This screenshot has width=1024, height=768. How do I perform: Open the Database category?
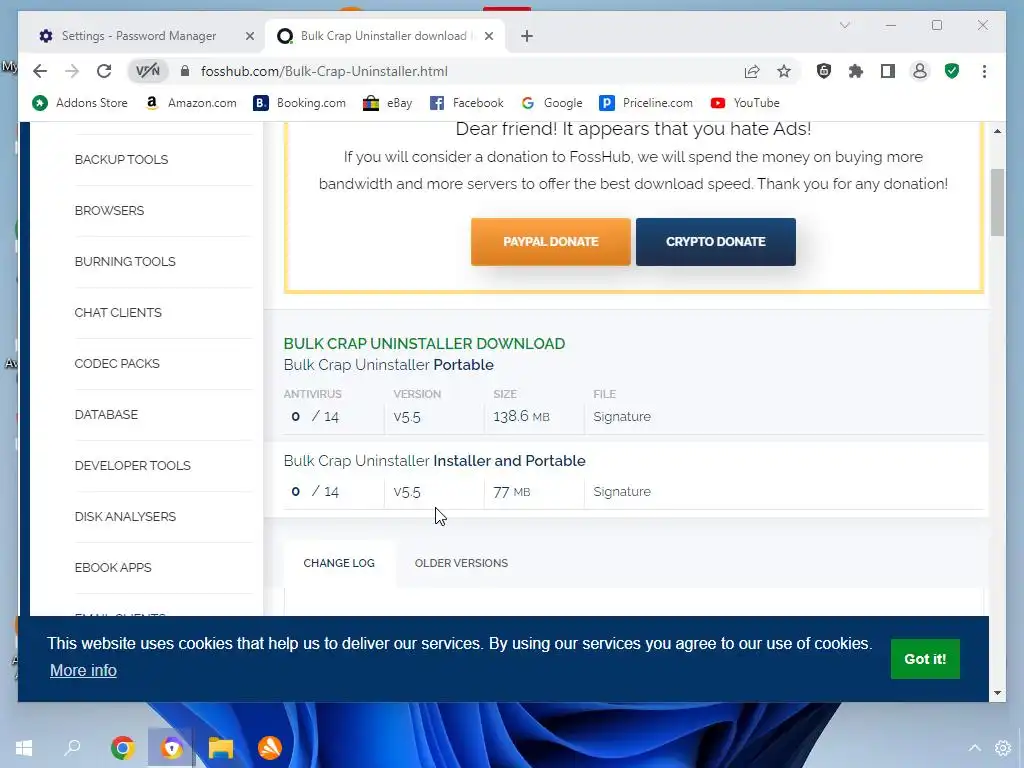106,414
